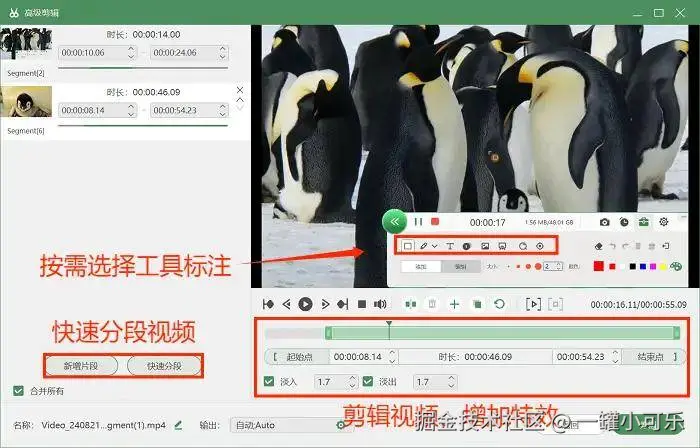This screenshot has height=448, width=700.
Task: Select the numbered marker tool
Action: click(x=467, y=246)
